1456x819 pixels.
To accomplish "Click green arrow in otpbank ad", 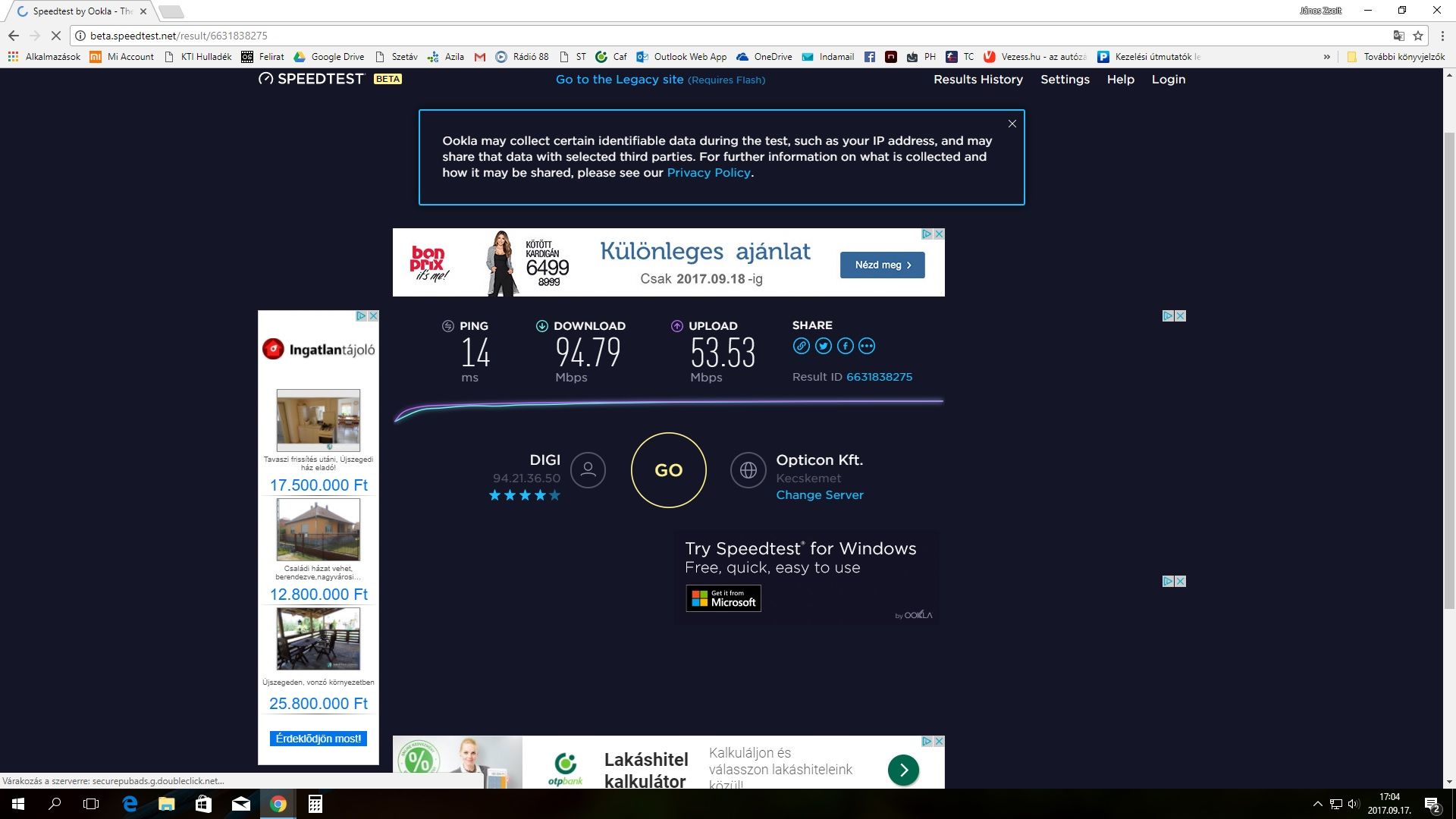I will point(903,770).
